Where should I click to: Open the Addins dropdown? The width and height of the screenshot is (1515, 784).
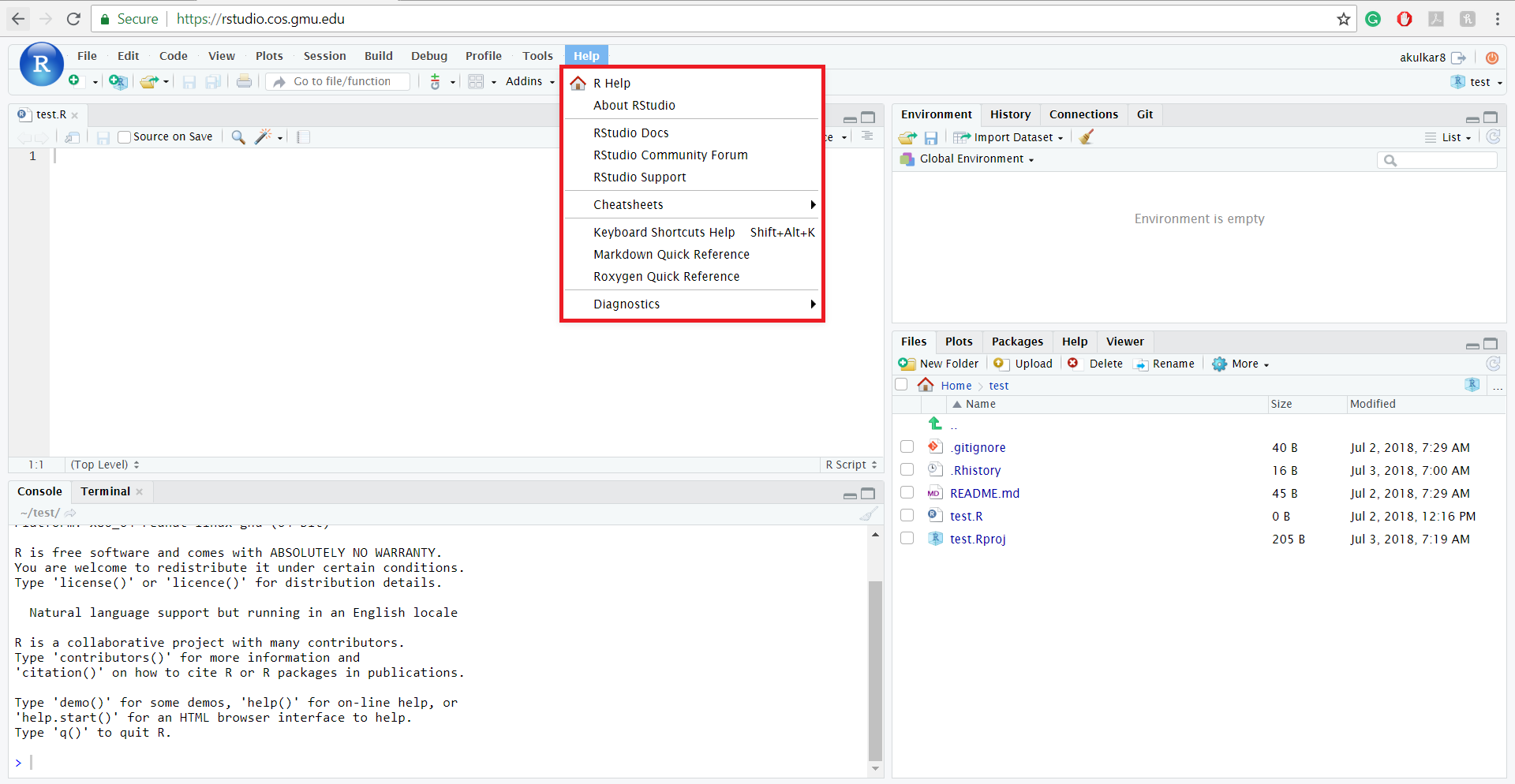pyautogui.click(x=529, y=81)
